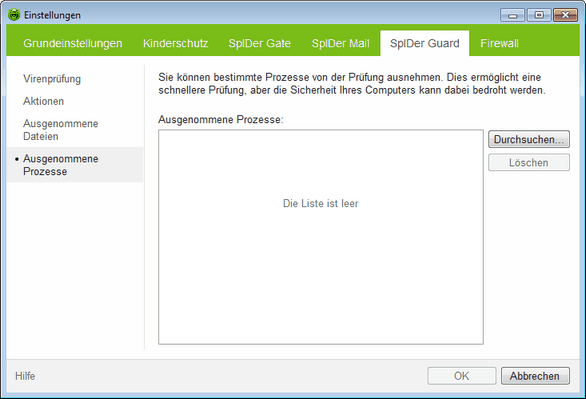Cancel with the Abbrechen button
Image resolution: width=586 pixels, height=399 pixels.
click(x=535, y=376)
